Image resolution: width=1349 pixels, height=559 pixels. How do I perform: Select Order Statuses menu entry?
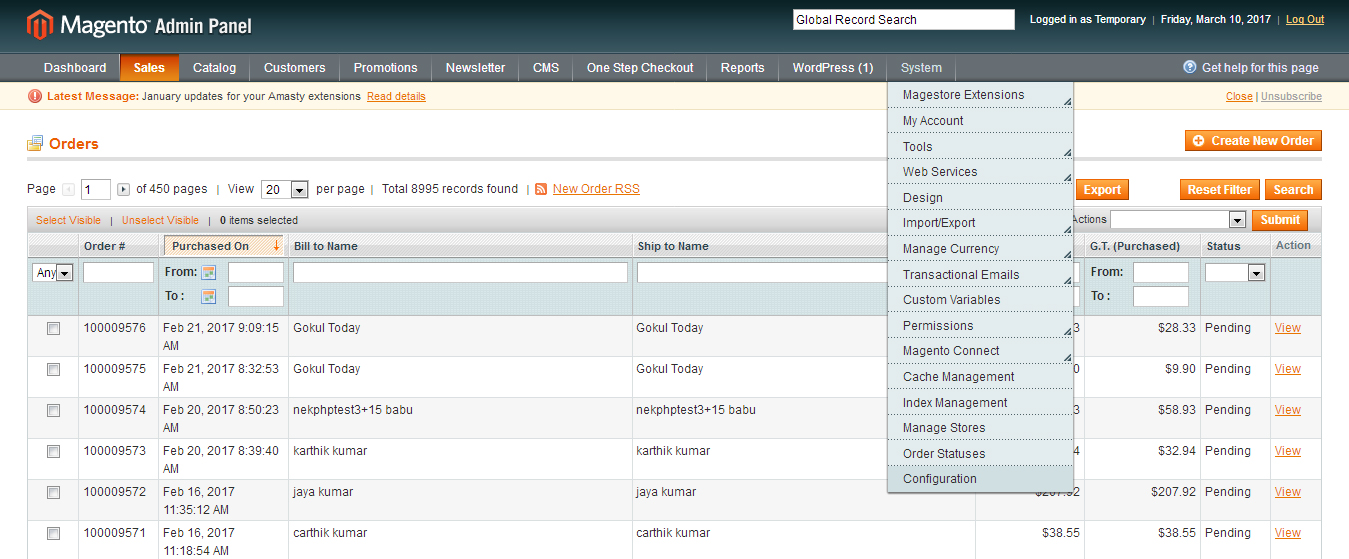(x=980, y=454)
